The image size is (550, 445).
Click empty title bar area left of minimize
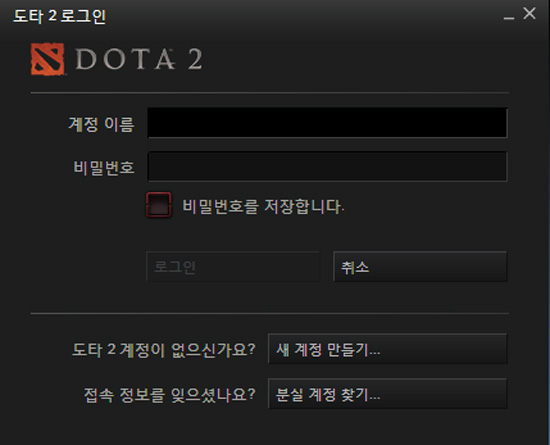coord(302,16)
